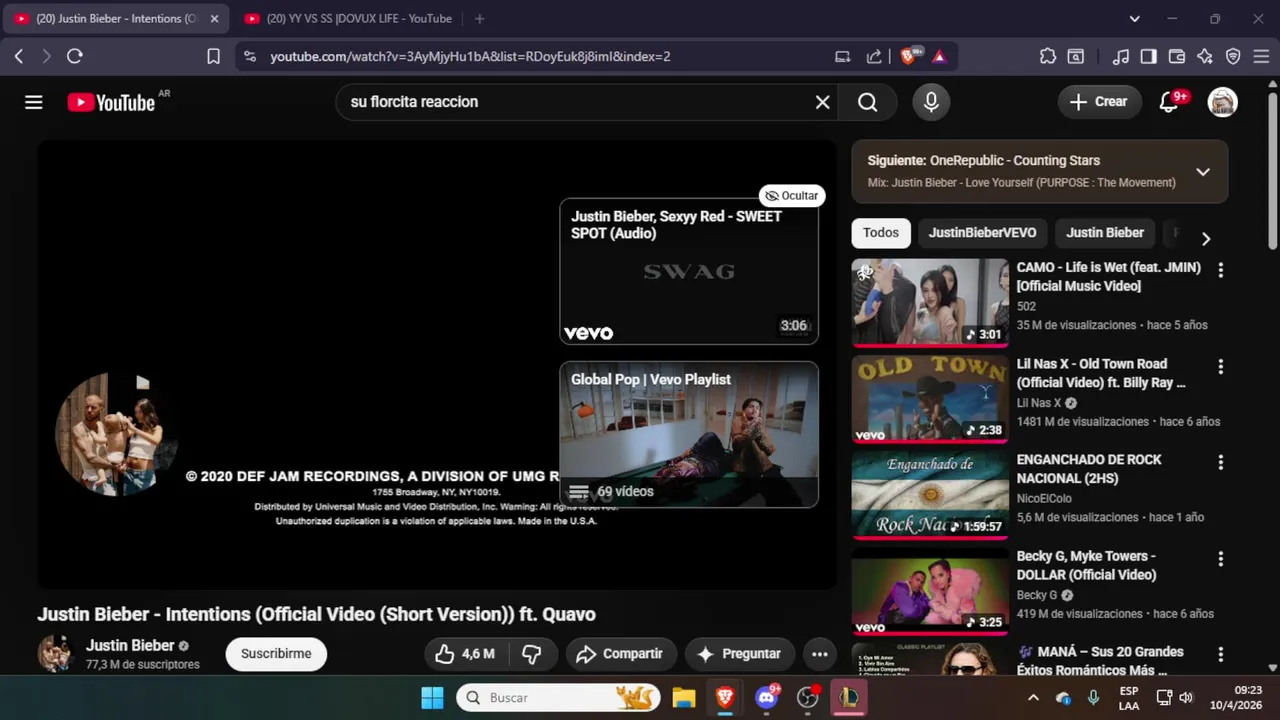Open Brave playlist music note icon

(1121, 57)
